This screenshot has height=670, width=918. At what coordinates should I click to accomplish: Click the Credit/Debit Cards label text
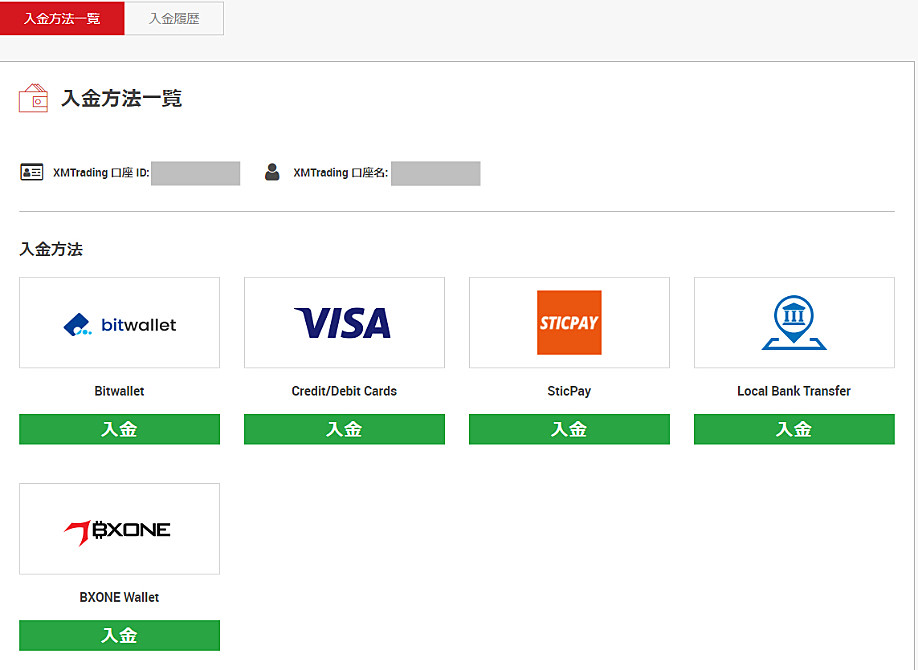point(344,391)
